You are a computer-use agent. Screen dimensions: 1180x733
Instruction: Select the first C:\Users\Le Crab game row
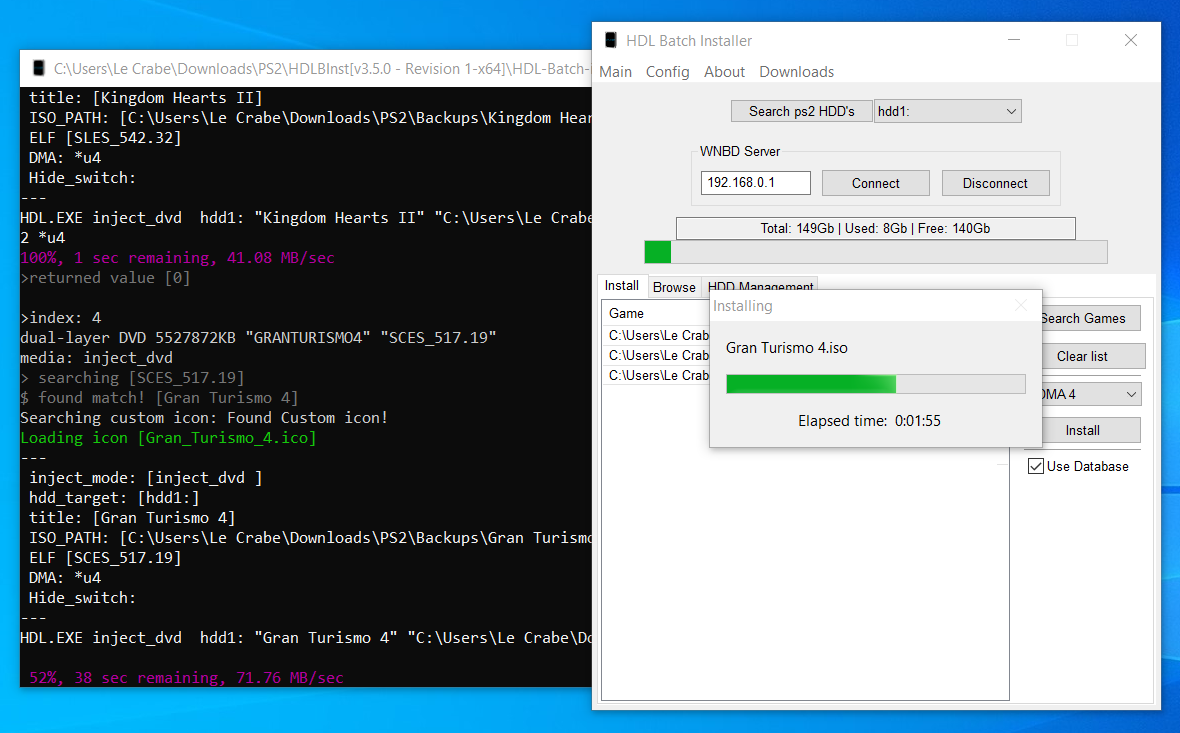[x=657, y=335]
